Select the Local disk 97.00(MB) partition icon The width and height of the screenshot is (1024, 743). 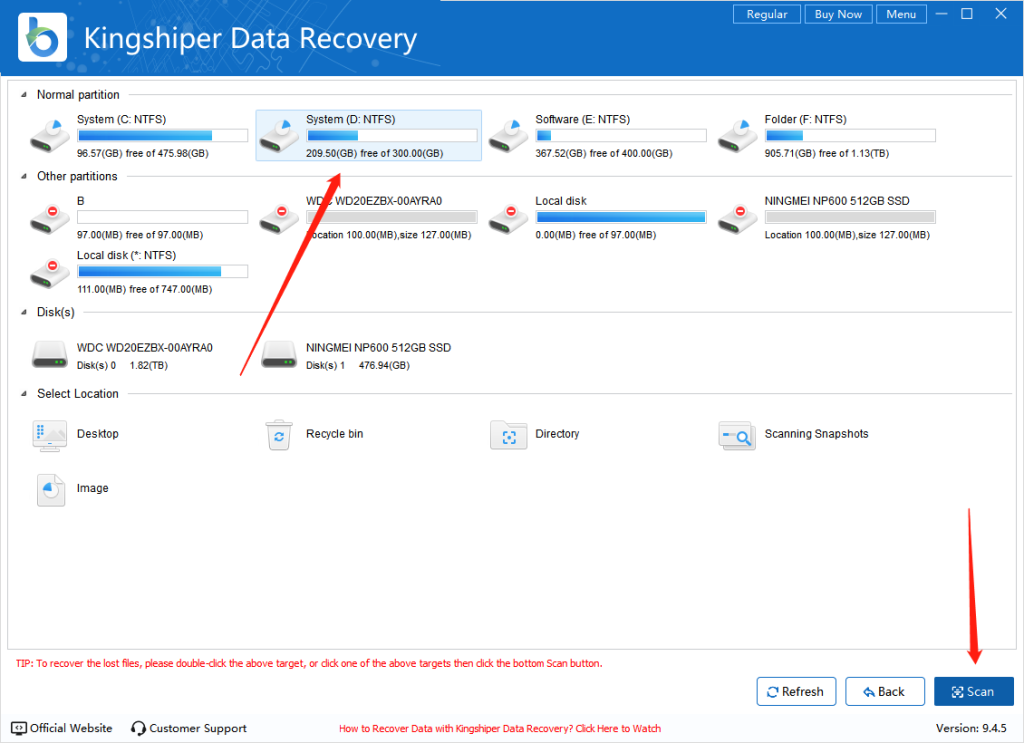pyautogui.click(x=508, y=219)
